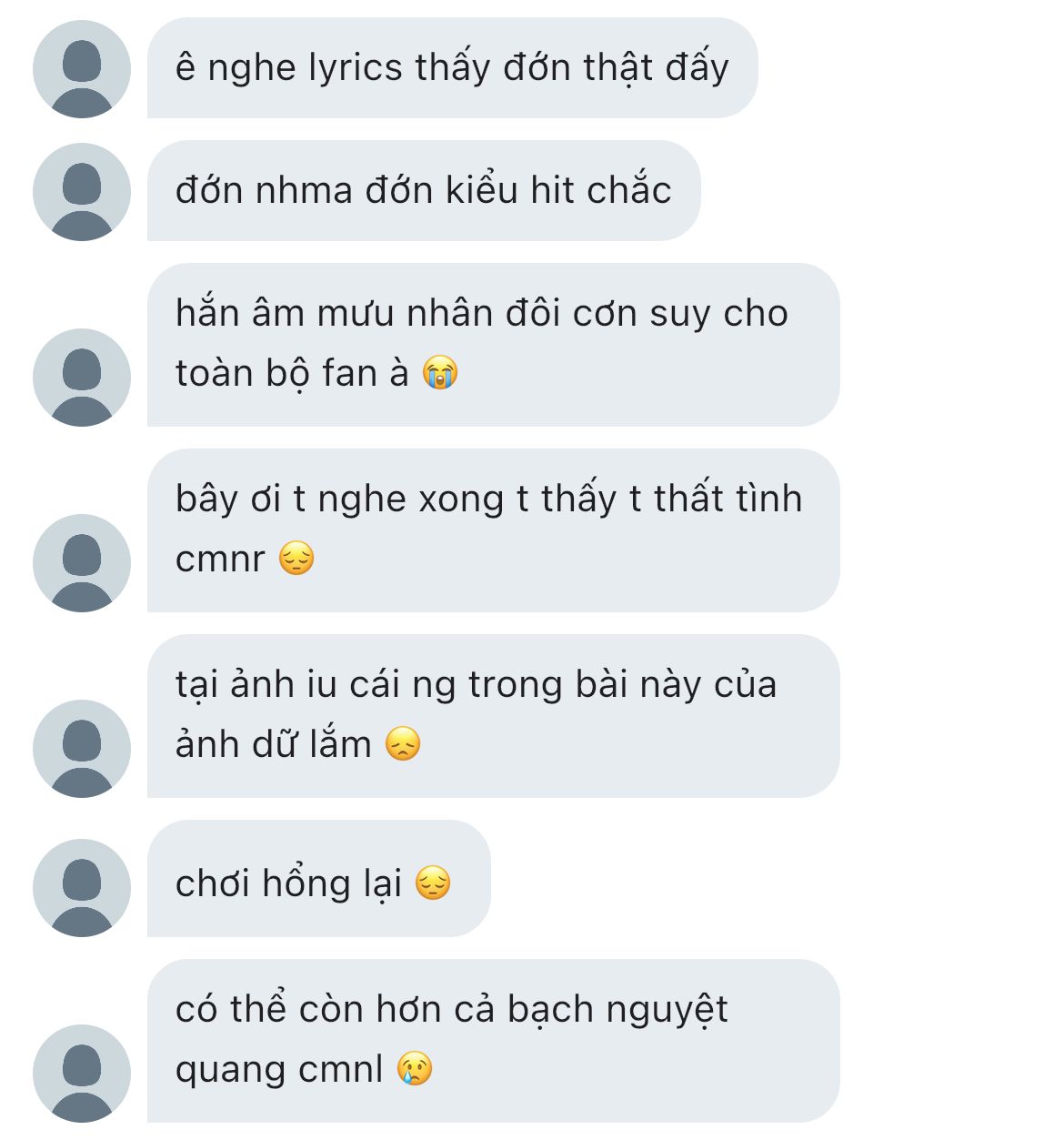Click pensive emoji after 'cmnr'
This screenshot has height=1140, width=1064.
[296, 559]
